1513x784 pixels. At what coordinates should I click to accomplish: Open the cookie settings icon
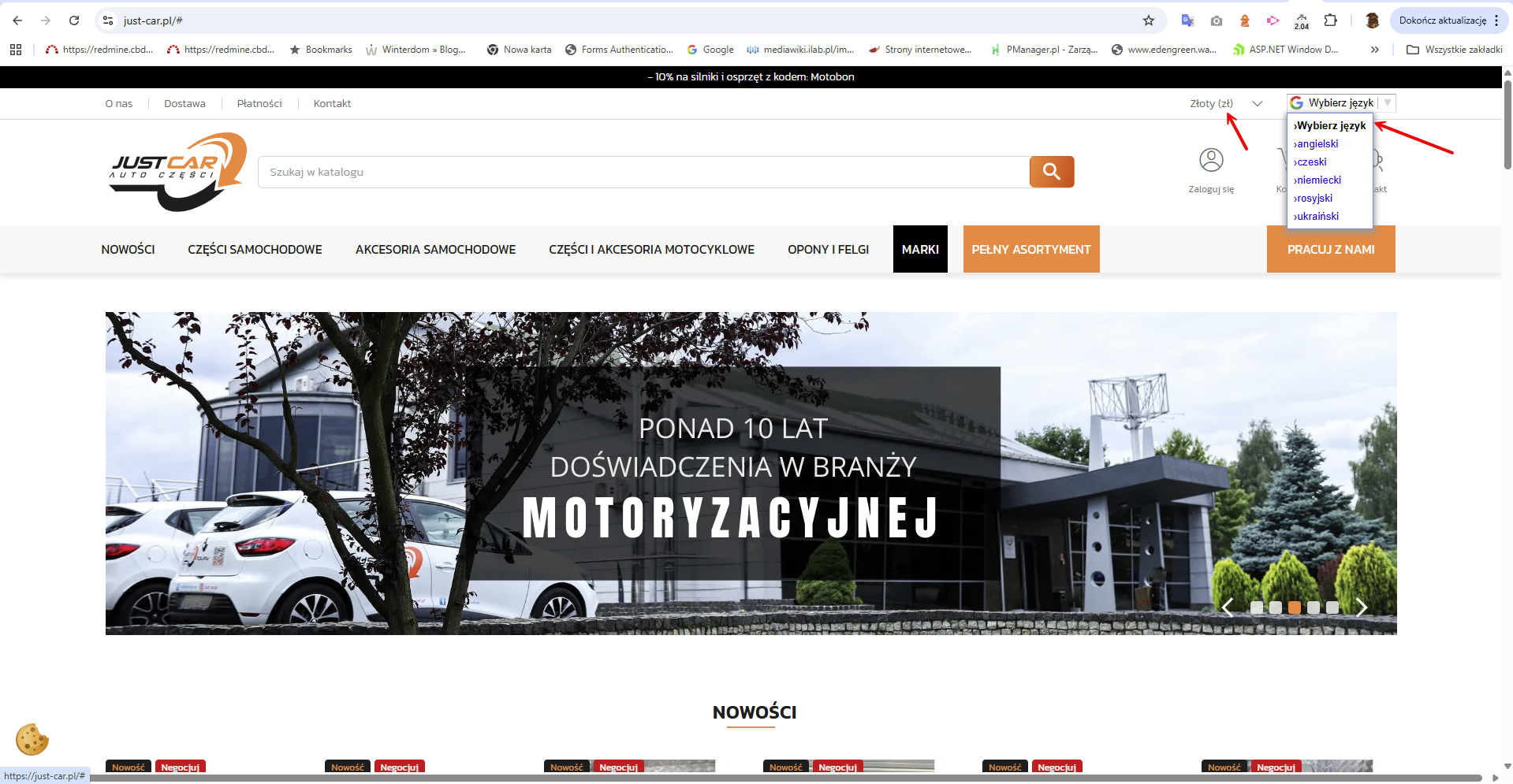32,739
